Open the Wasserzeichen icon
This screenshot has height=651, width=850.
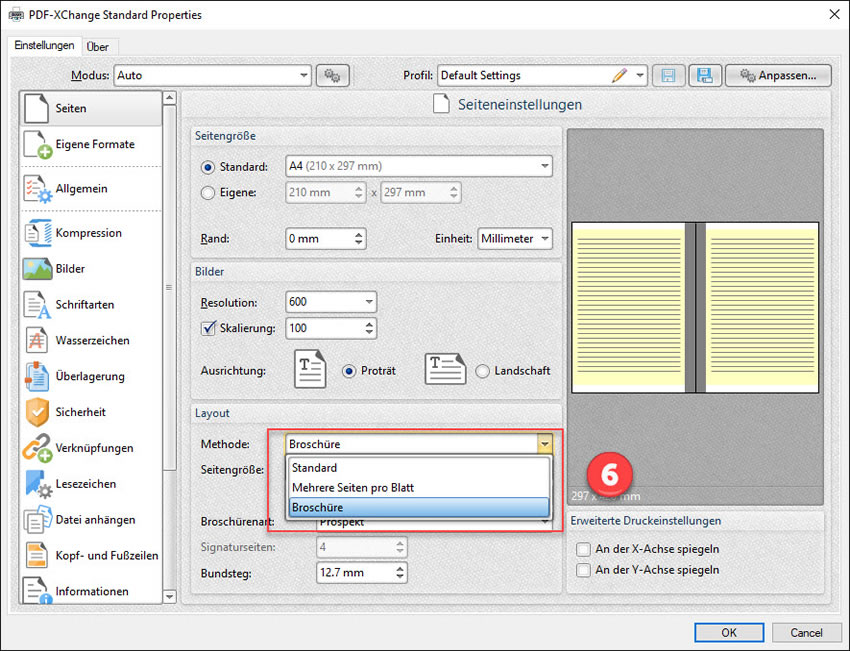click(x=37, y=340)
